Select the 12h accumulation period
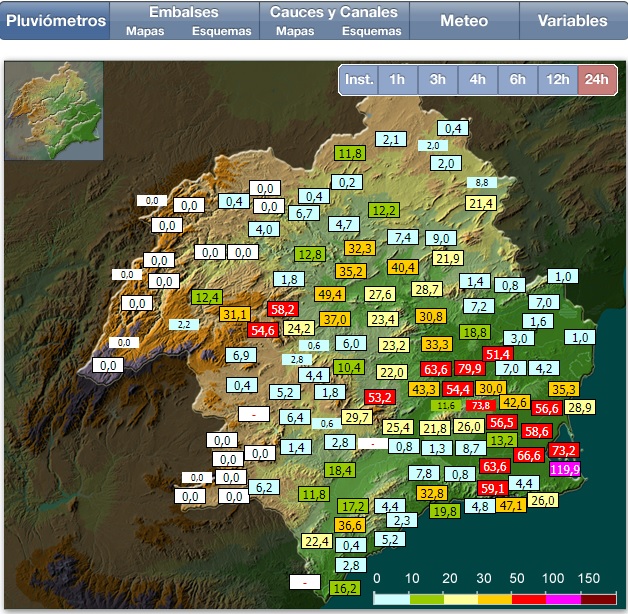Image resolution: width=628 pixels, height=614 pixels. [x=557, y=80]
